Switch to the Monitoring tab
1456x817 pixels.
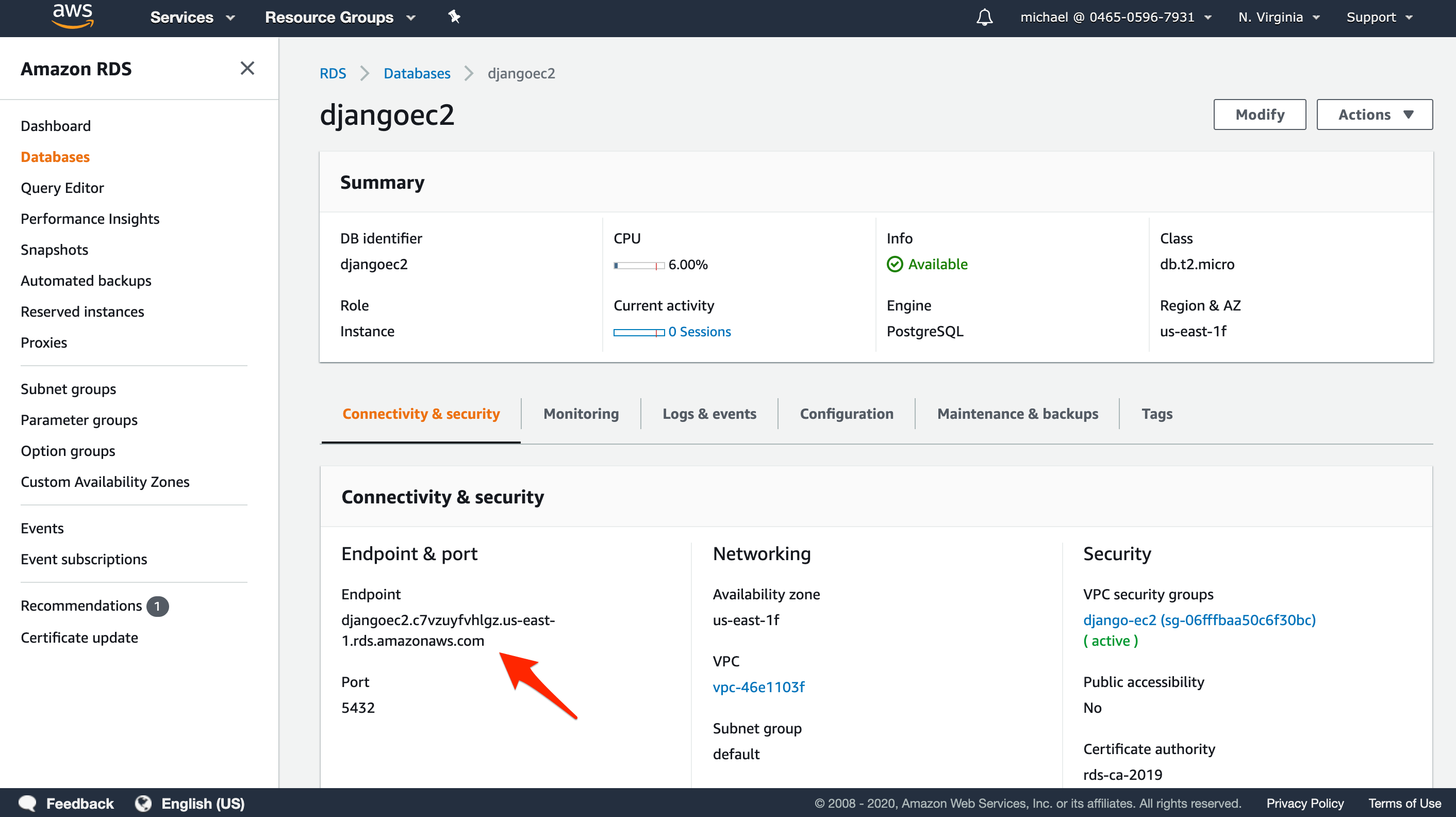[x=581, y=414]
